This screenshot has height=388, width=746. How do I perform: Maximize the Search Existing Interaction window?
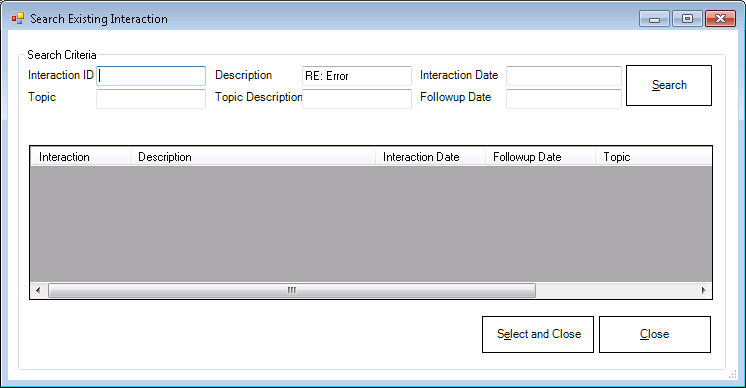[x=687, y=19]
